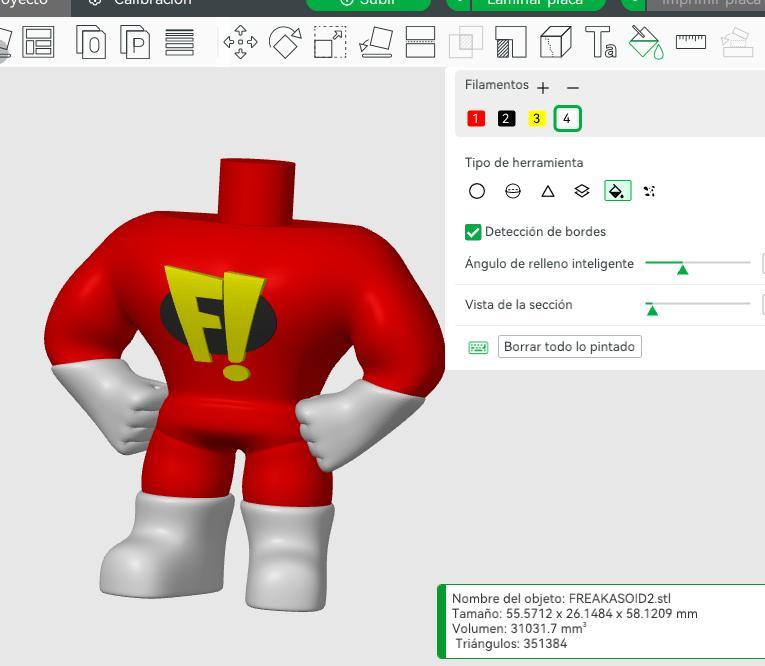Open the text shape tool
765x666 pixels.
point(601,42)
